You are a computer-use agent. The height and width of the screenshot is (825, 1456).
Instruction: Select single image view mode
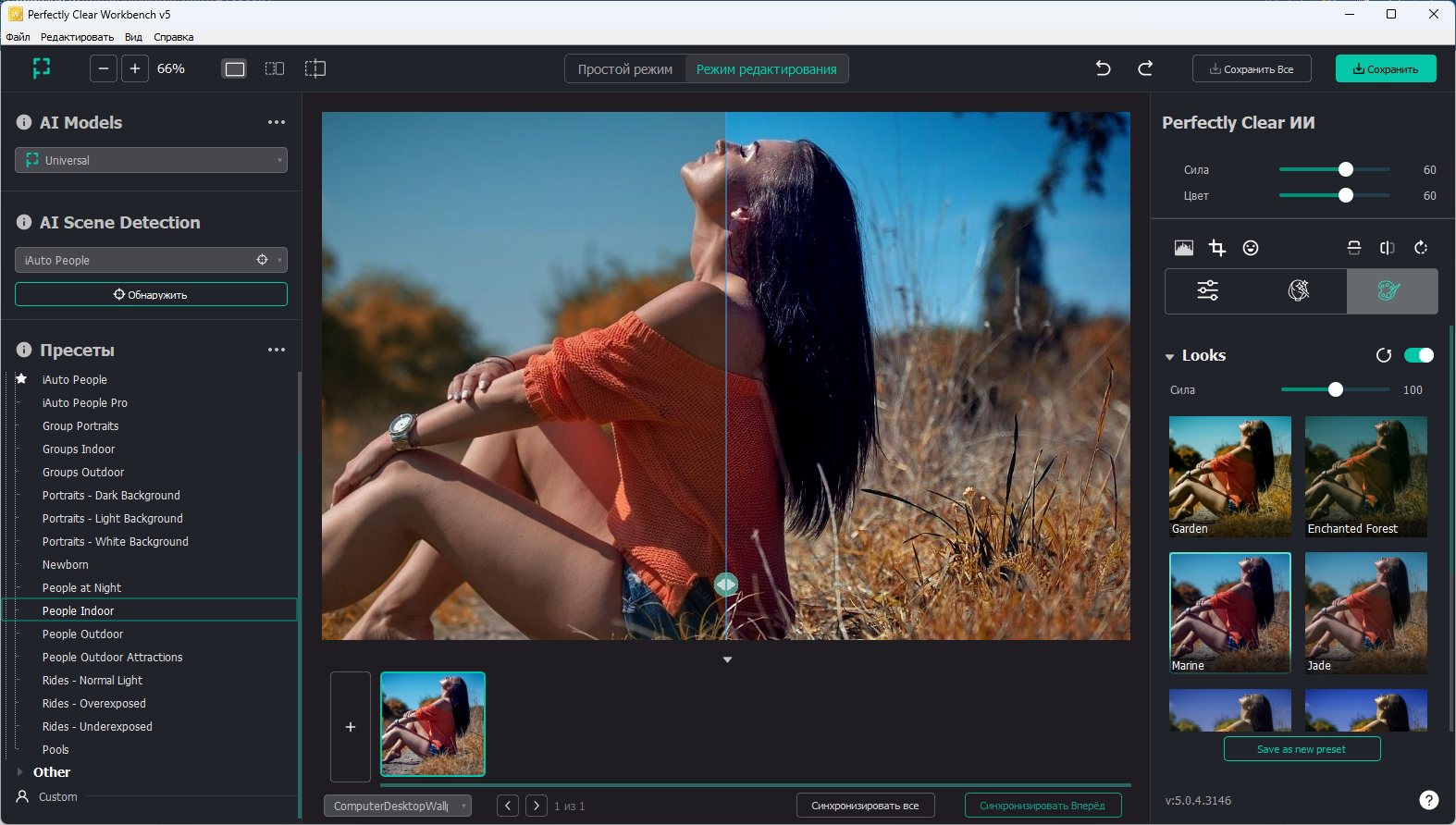(235, 68)
